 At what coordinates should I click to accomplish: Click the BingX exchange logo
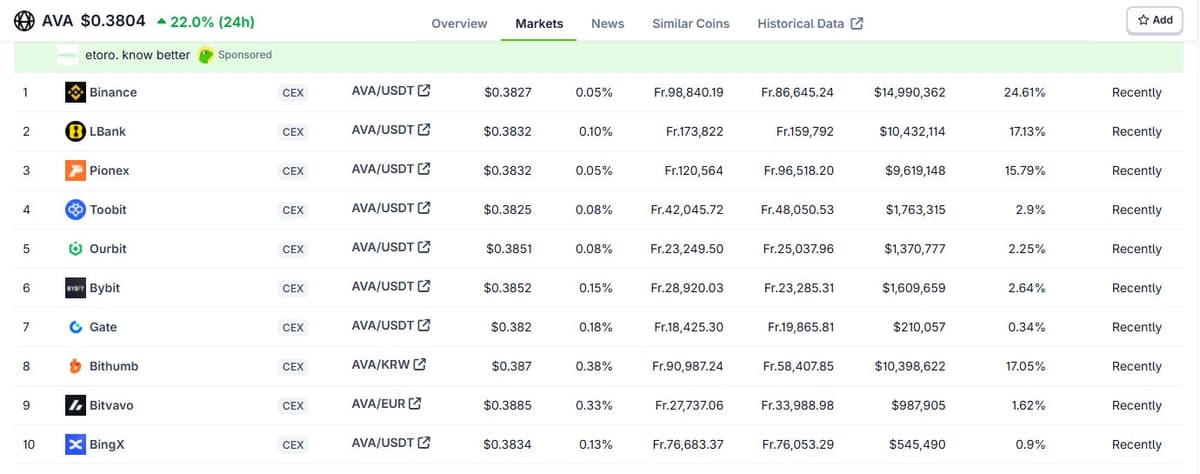[75, 444]
